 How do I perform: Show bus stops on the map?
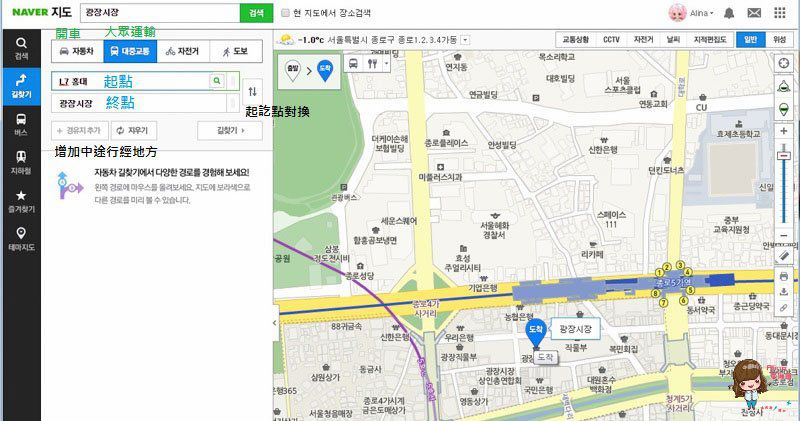pyautogui.click(x=353, y=64)
